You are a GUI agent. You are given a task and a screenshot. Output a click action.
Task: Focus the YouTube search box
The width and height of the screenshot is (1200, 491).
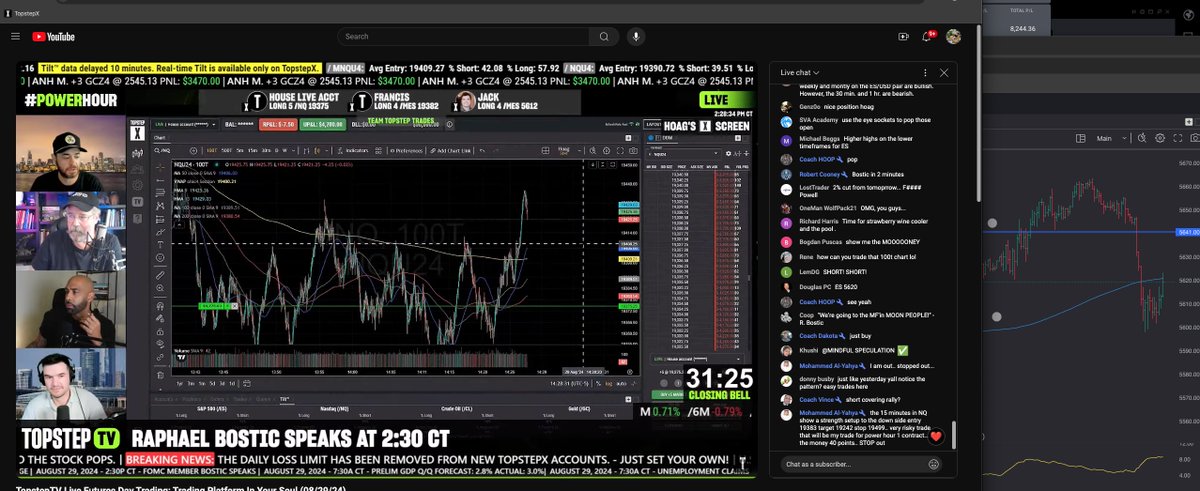462,37
